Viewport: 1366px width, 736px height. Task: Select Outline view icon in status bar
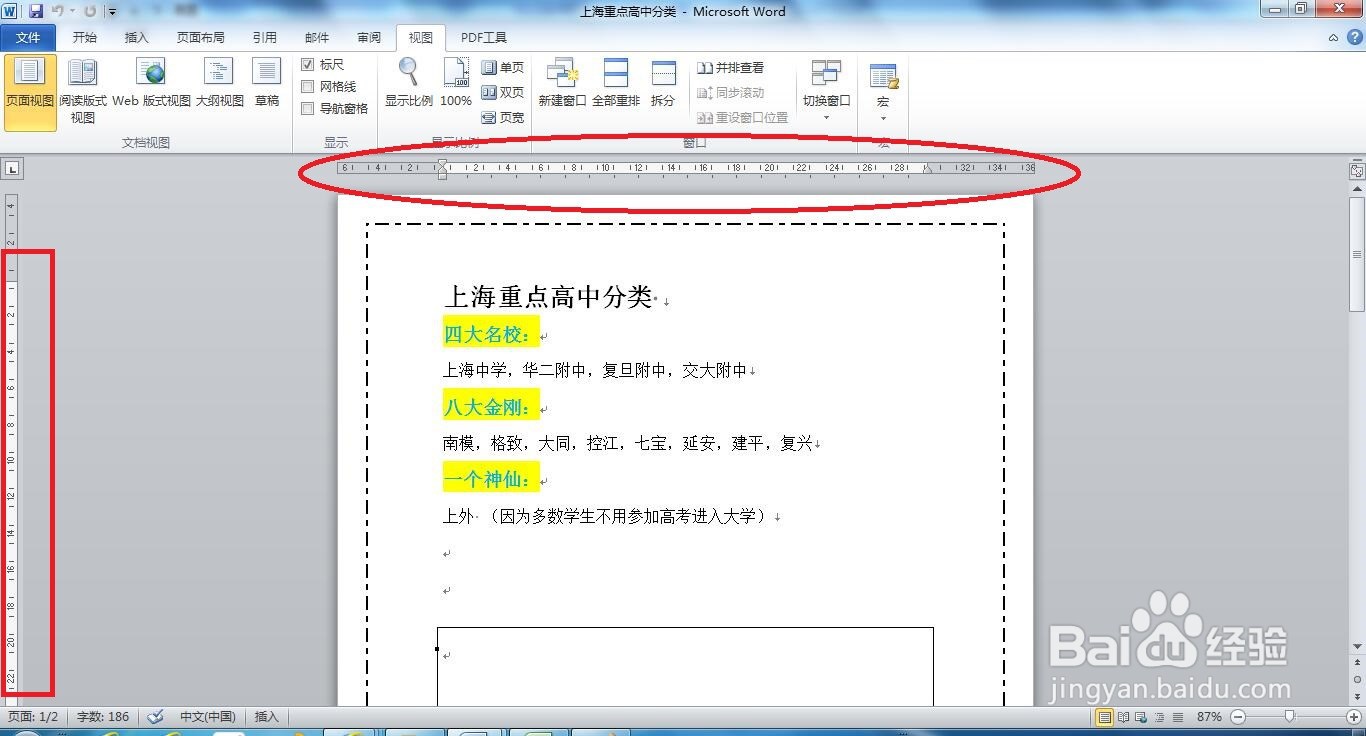tap(1160, 716)
